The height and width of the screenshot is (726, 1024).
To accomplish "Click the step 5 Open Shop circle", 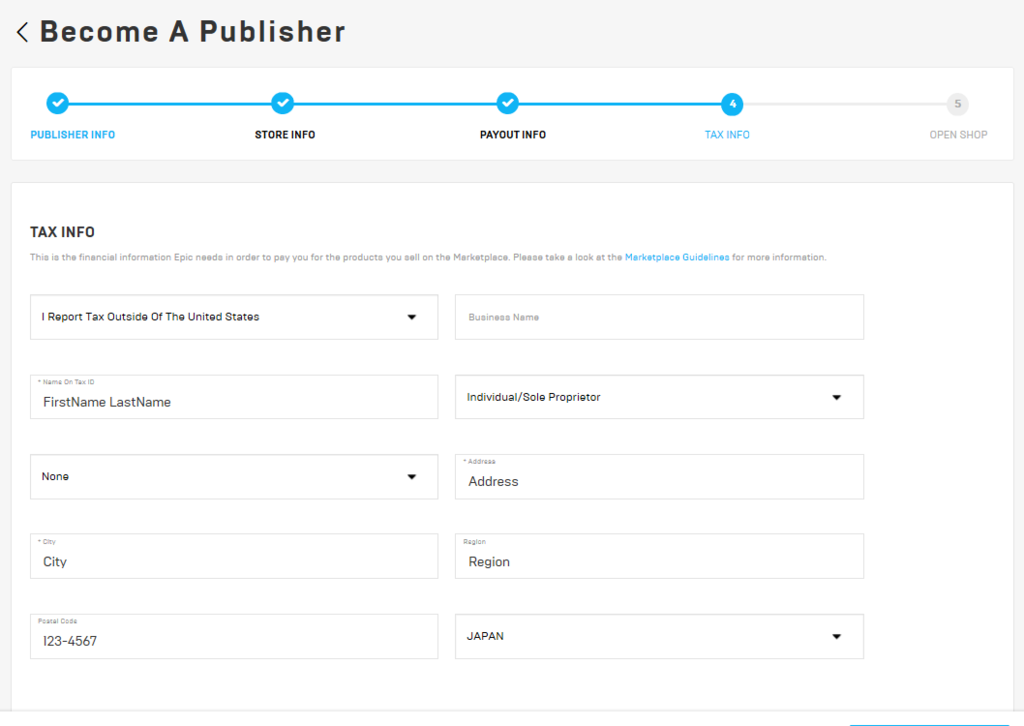I will point(957,104).
